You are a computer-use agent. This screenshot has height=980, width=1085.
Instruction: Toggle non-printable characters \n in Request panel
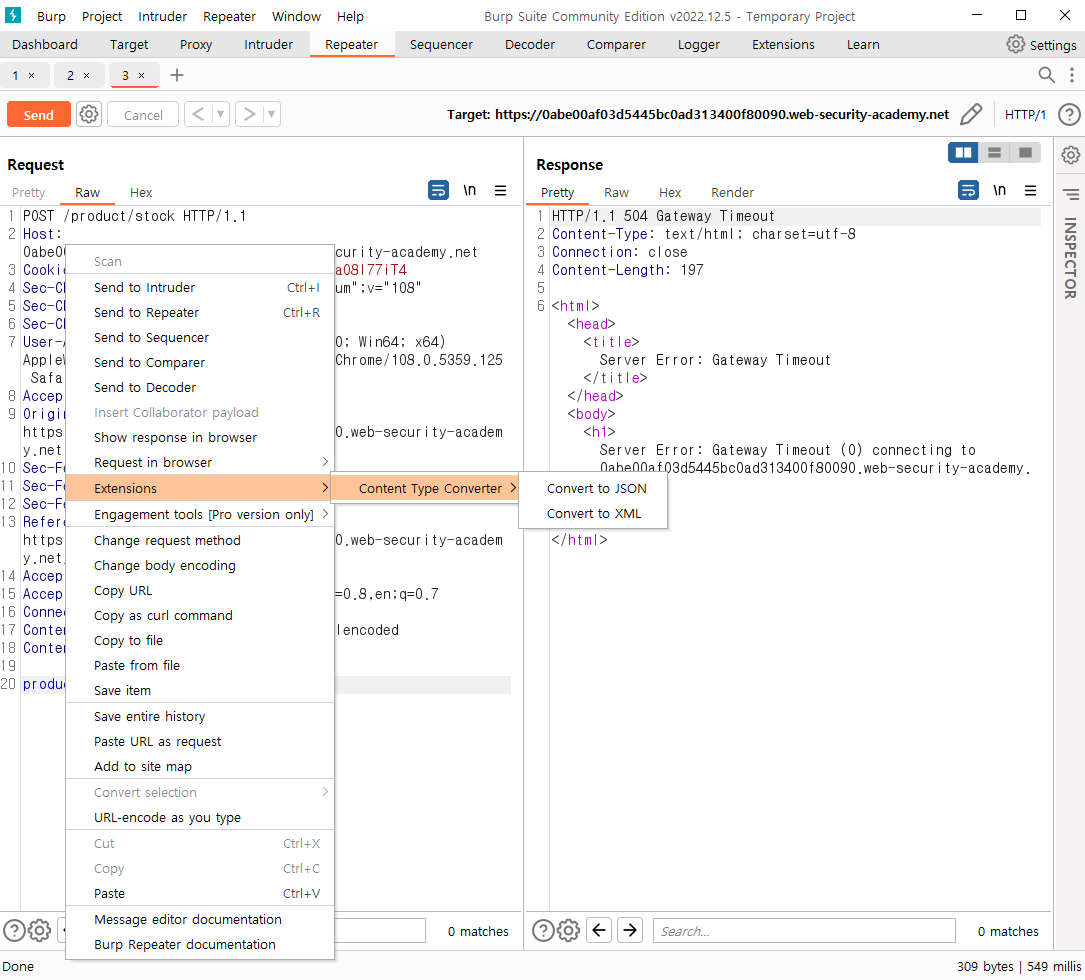tap(470, 190)
